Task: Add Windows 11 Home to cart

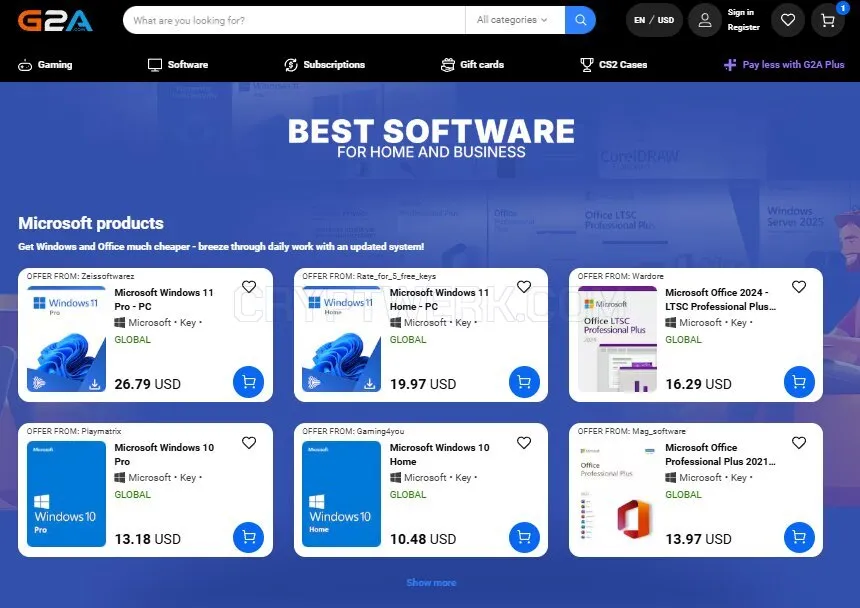Action: [524, 382]
